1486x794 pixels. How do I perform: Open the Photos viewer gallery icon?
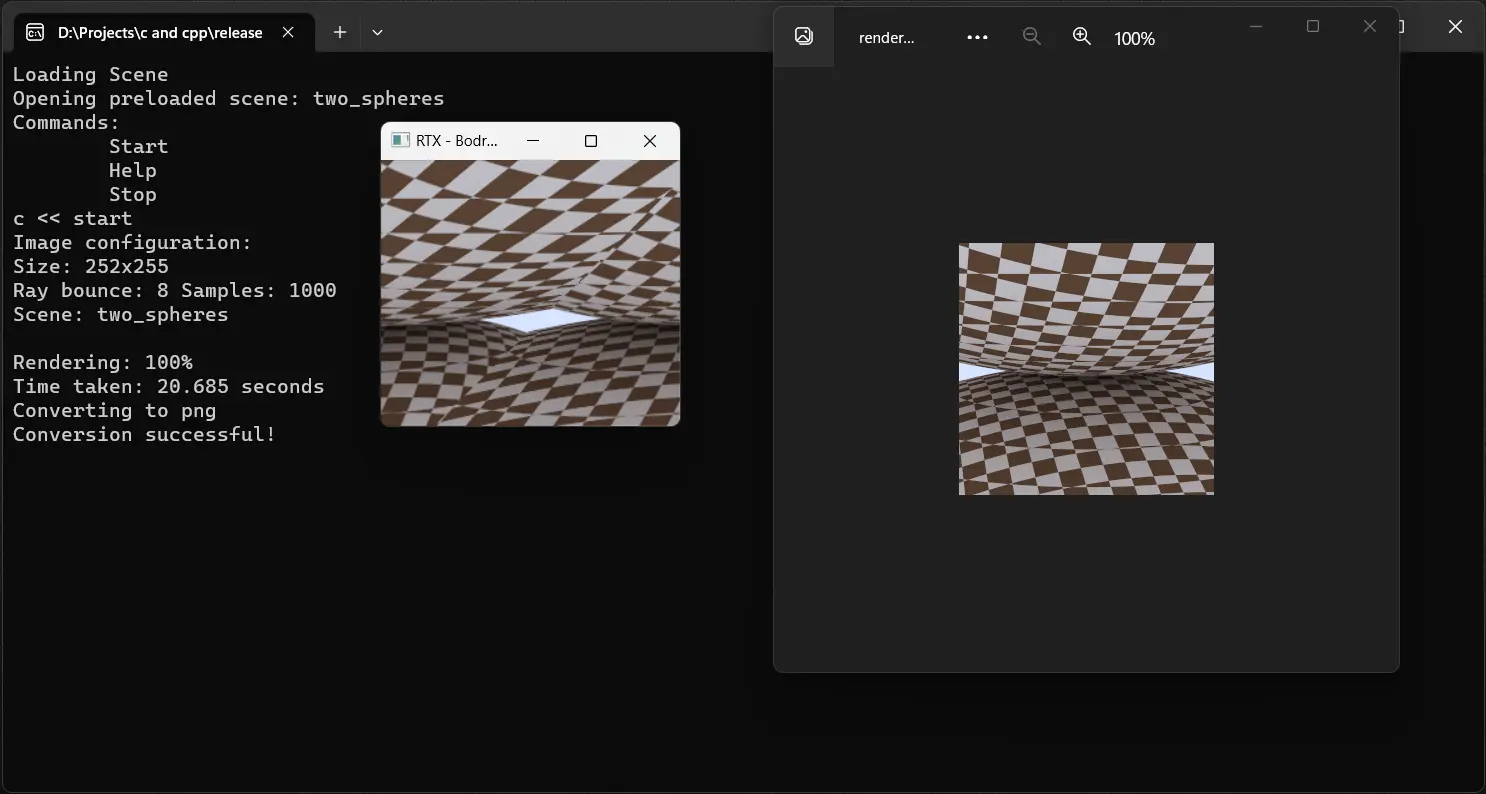click(803, 36)
